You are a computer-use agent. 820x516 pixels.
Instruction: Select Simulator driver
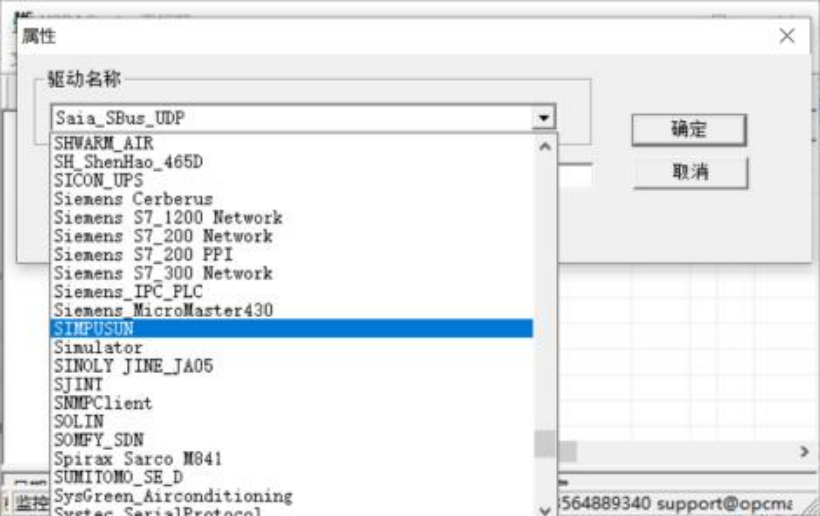tap(292, 347)
